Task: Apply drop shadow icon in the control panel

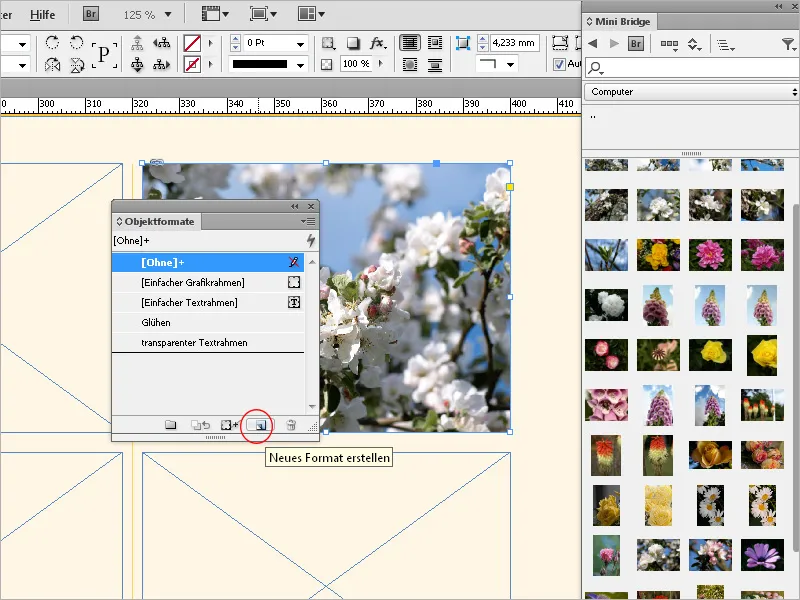Action: point(352,43)
